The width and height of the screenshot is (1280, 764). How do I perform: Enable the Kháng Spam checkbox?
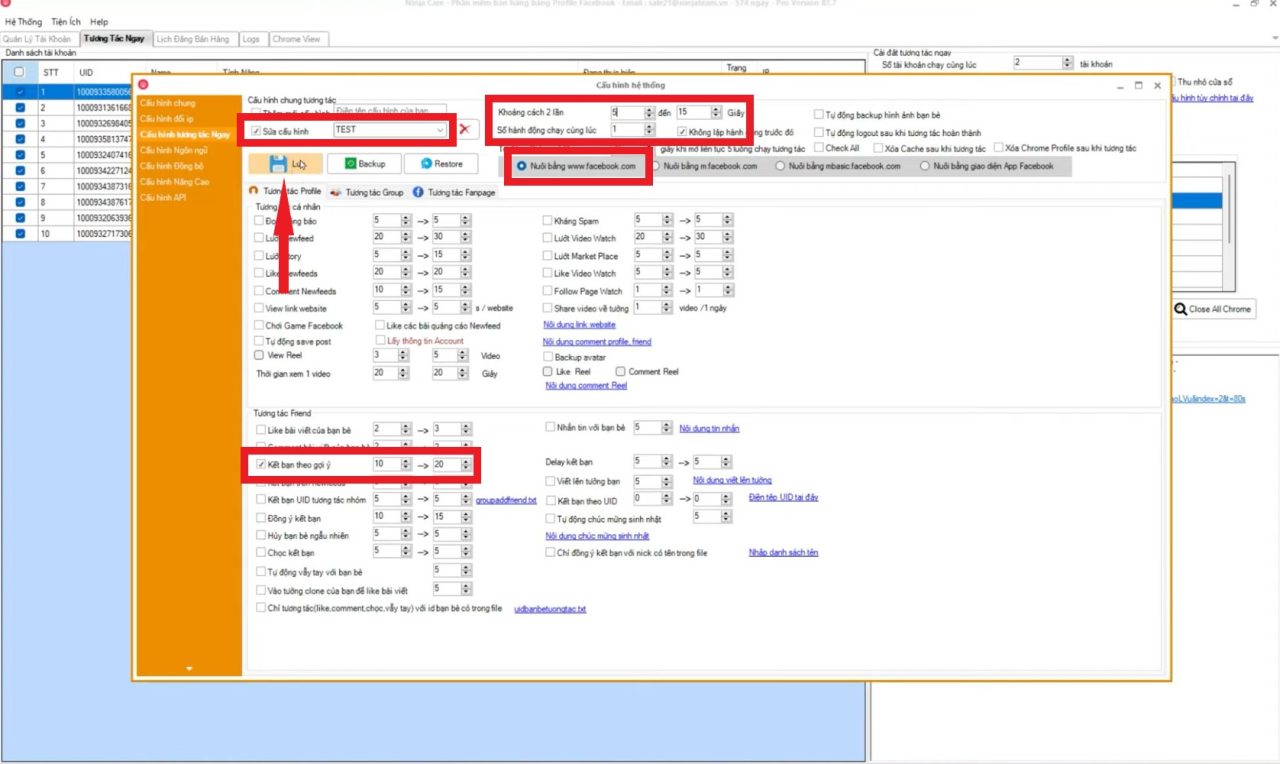click(x=547, y=220)
